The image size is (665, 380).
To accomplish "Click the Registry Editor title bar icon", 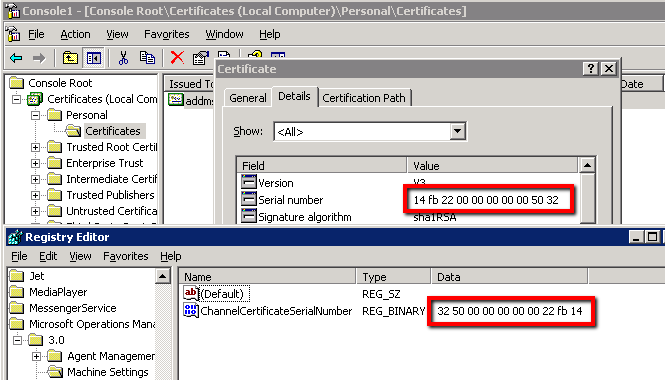I will (x=15, y=237).
